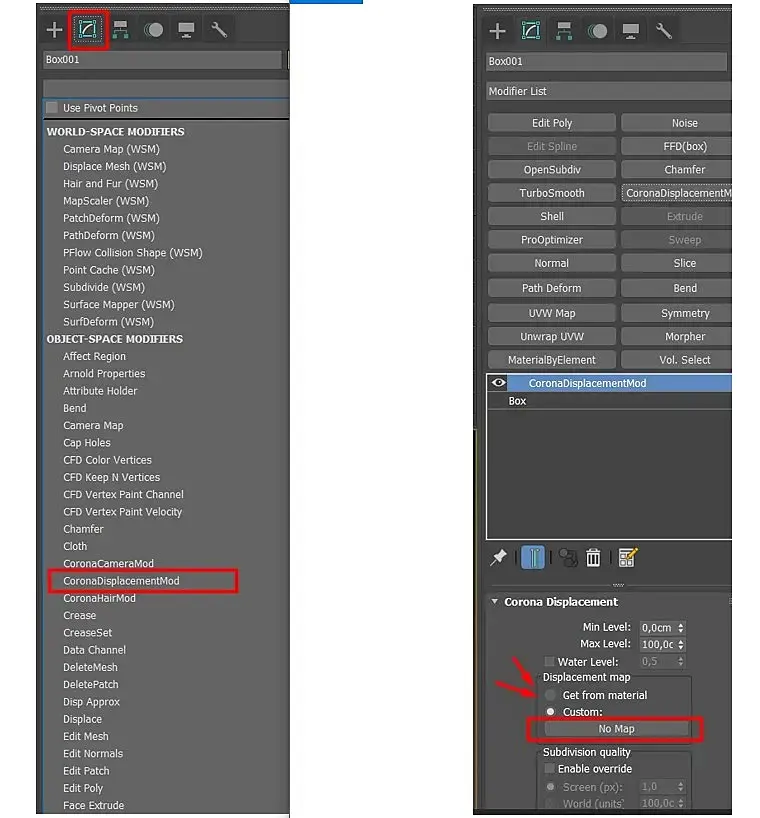Open the Hierarchy tab in right panel
This screenshot has height=818, width=760.
click(x=563, y=31)
